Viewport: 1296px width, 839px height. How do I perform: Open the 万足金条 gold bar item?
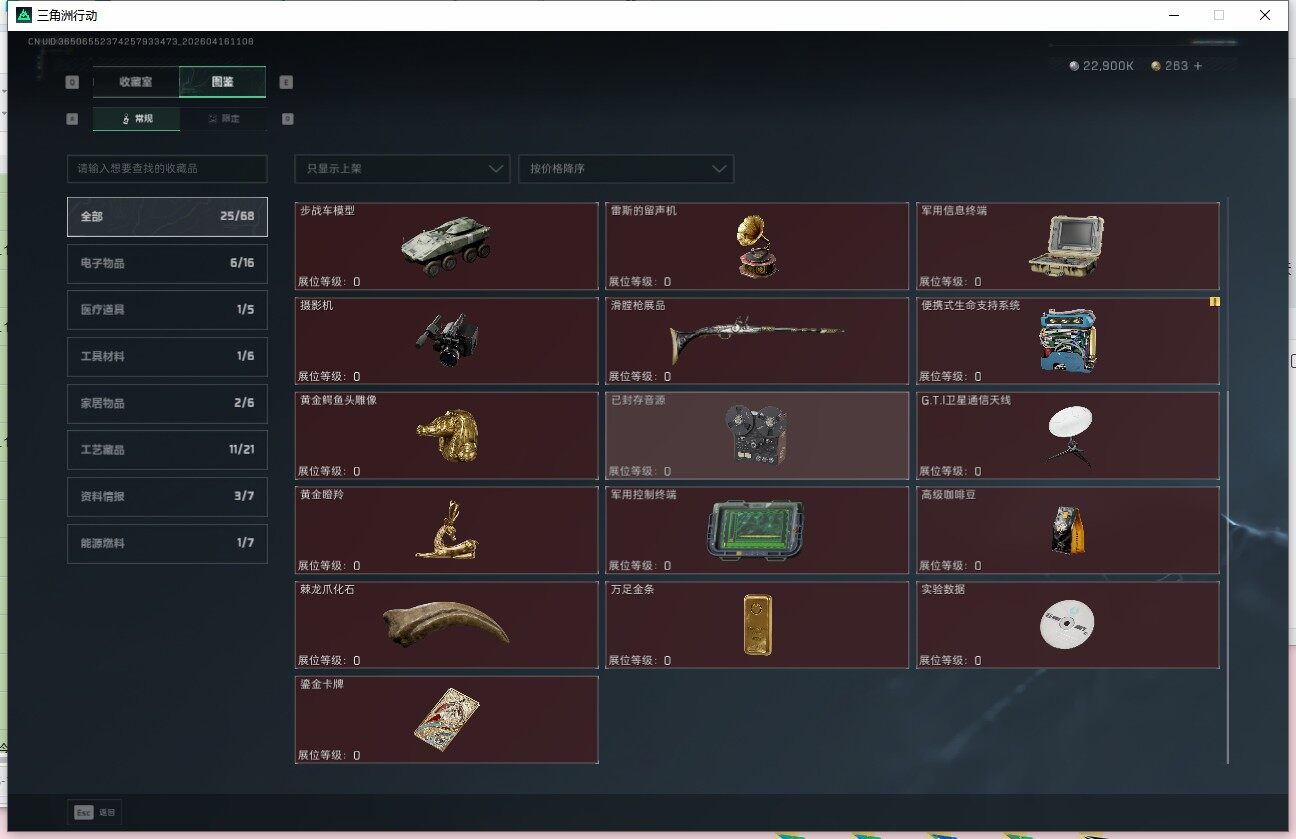coord(757,625)
